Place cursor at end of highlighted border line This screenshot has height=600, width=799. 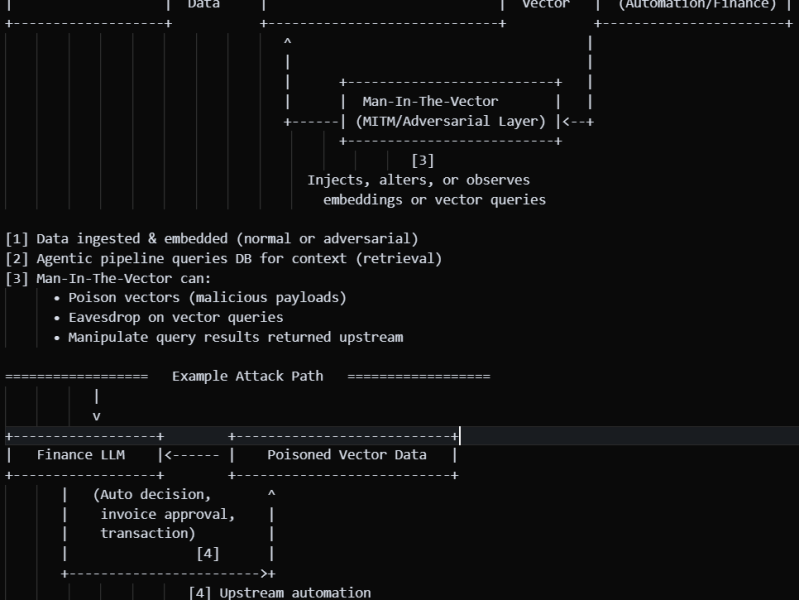pos(459,436)
